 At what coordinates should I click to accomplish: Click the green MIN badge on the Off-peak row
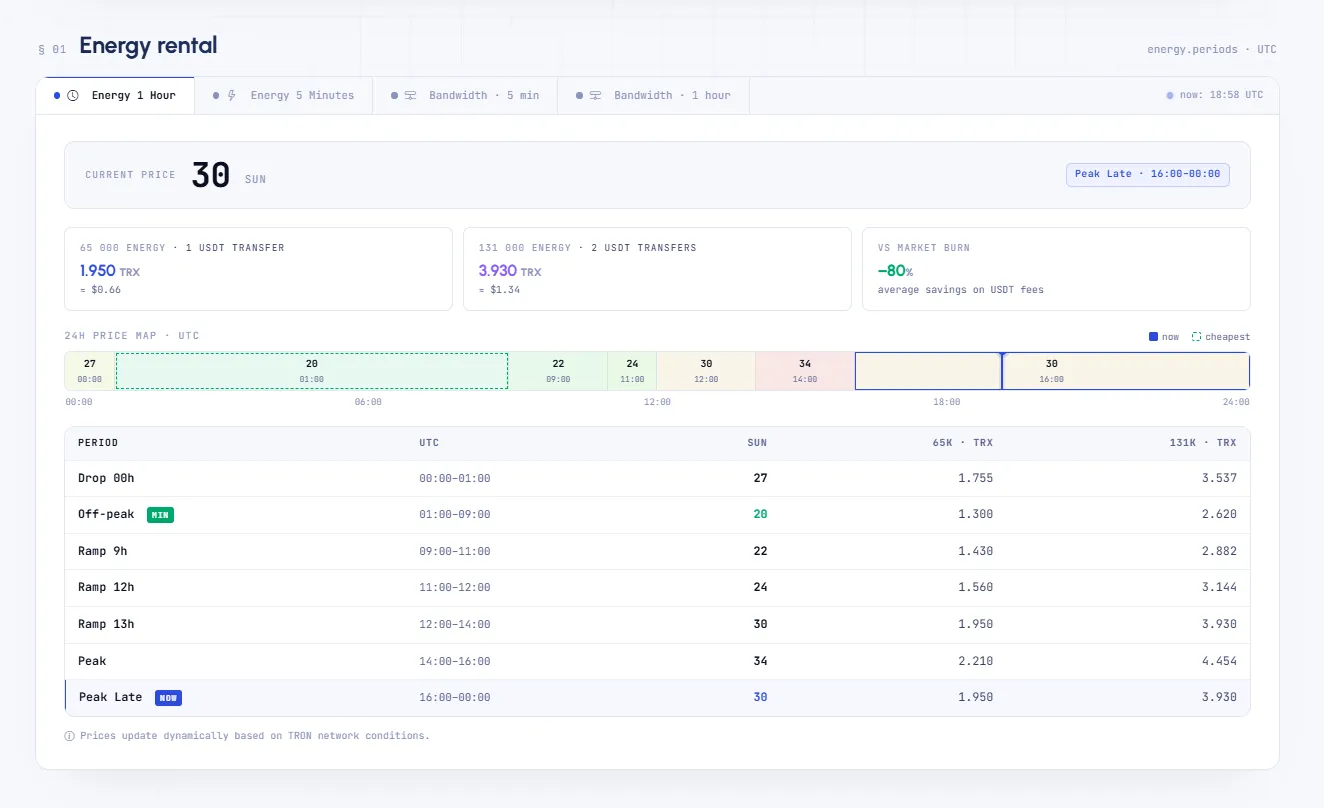[x=160, y=515]
